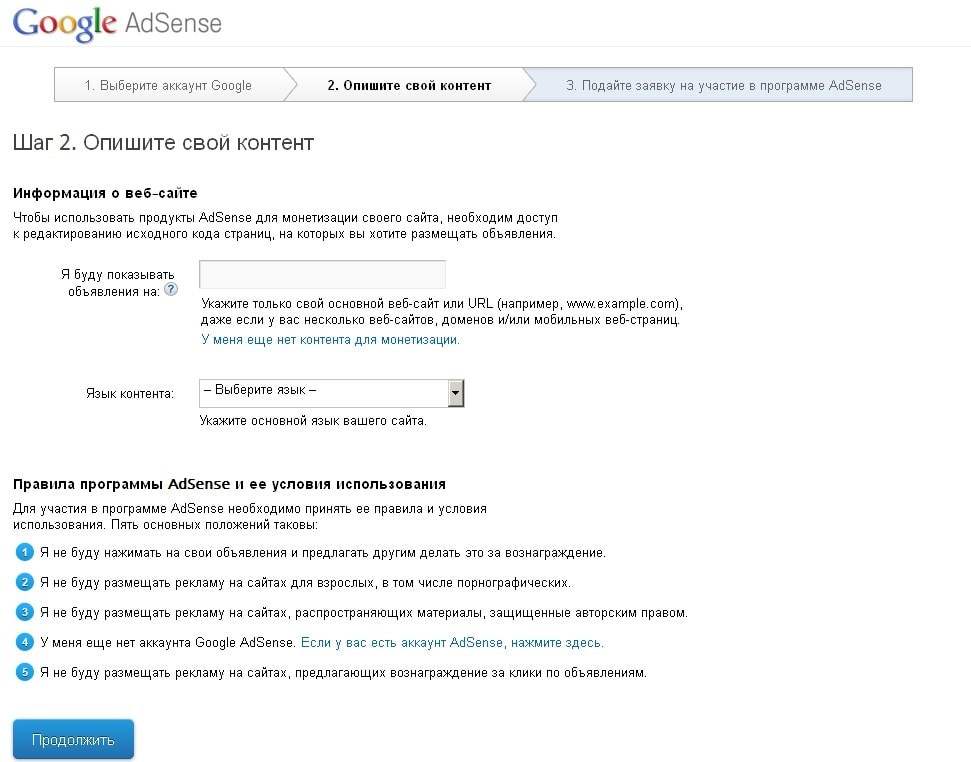Click rule text about 'вознаграждение за клики по объявлениям'
971x762 pixels.
tap(344, 673)
